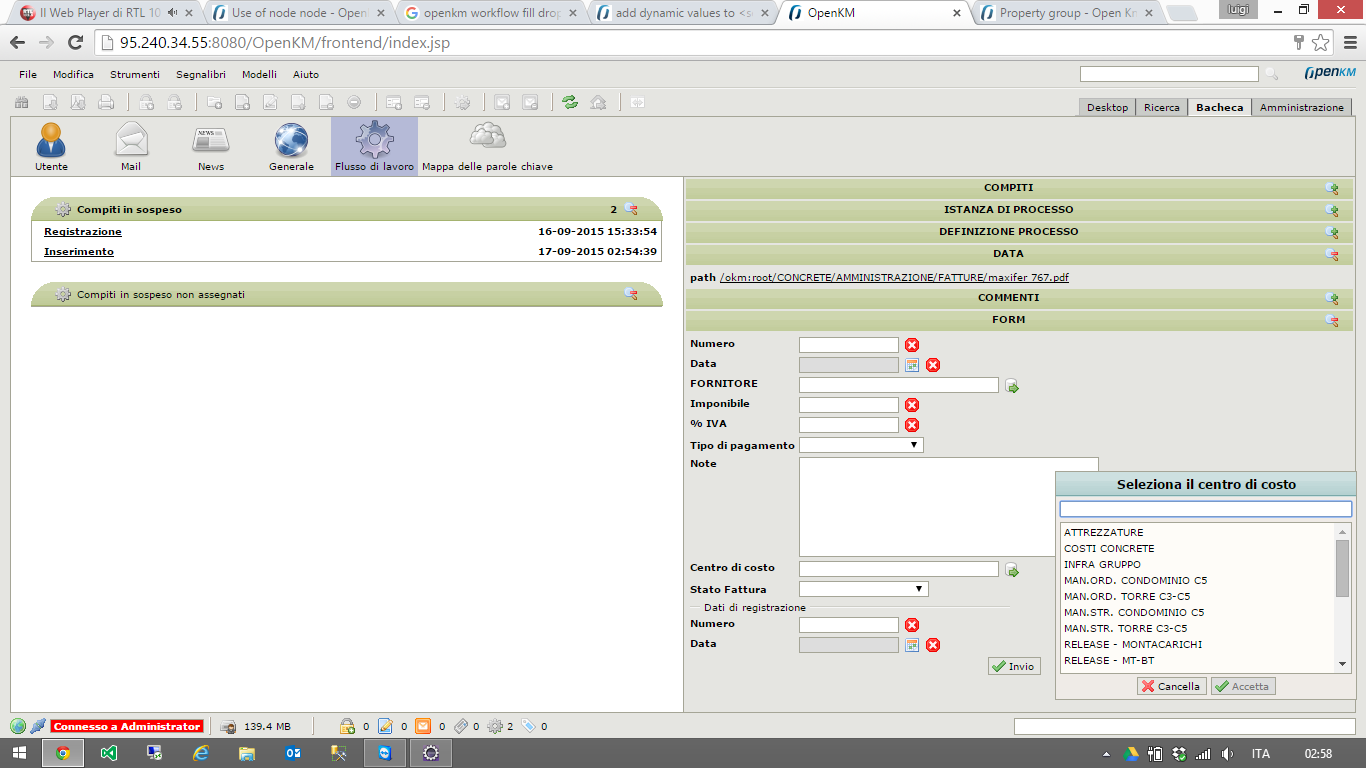
Task: Open calendar picker beside first Data field
Action: coord(912,365)
